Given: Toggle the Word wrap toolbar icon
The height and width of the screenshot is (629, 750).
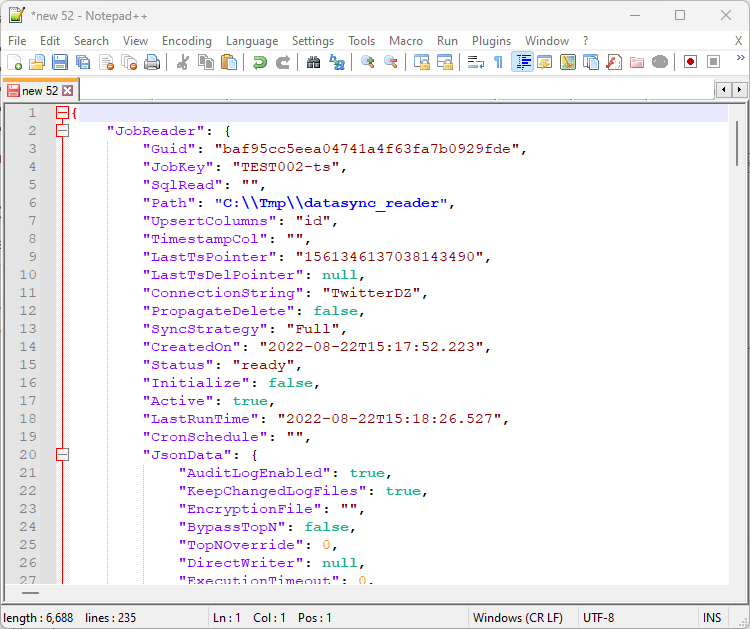Looking at the screenshot, I should (475, 62).
